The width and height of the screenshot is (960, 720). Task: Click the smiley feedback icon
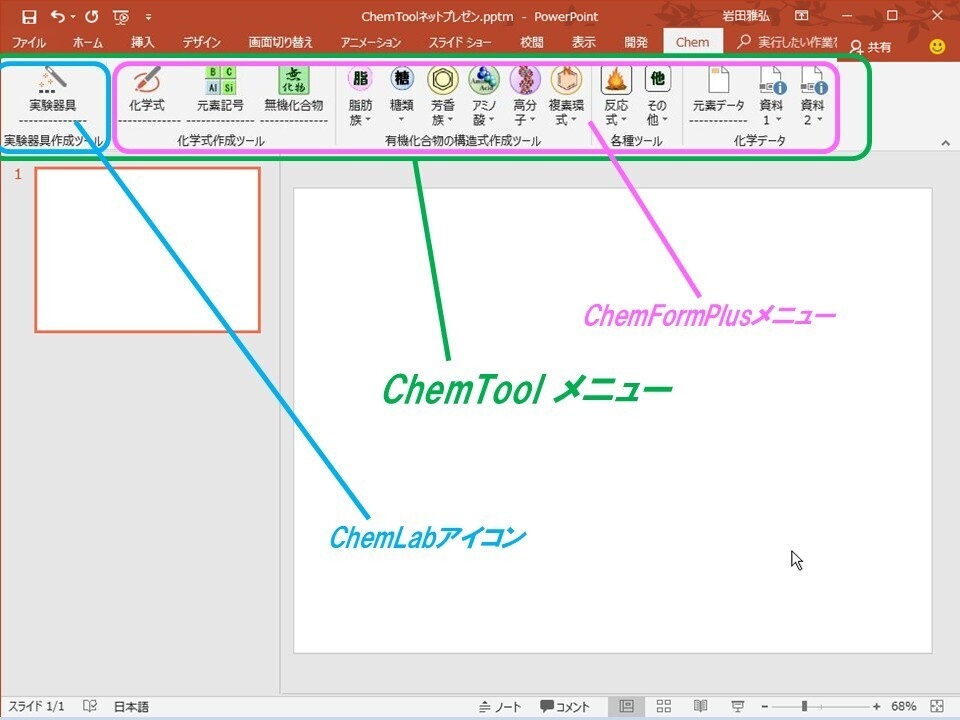pyautogui.click(x=937, y=47)
